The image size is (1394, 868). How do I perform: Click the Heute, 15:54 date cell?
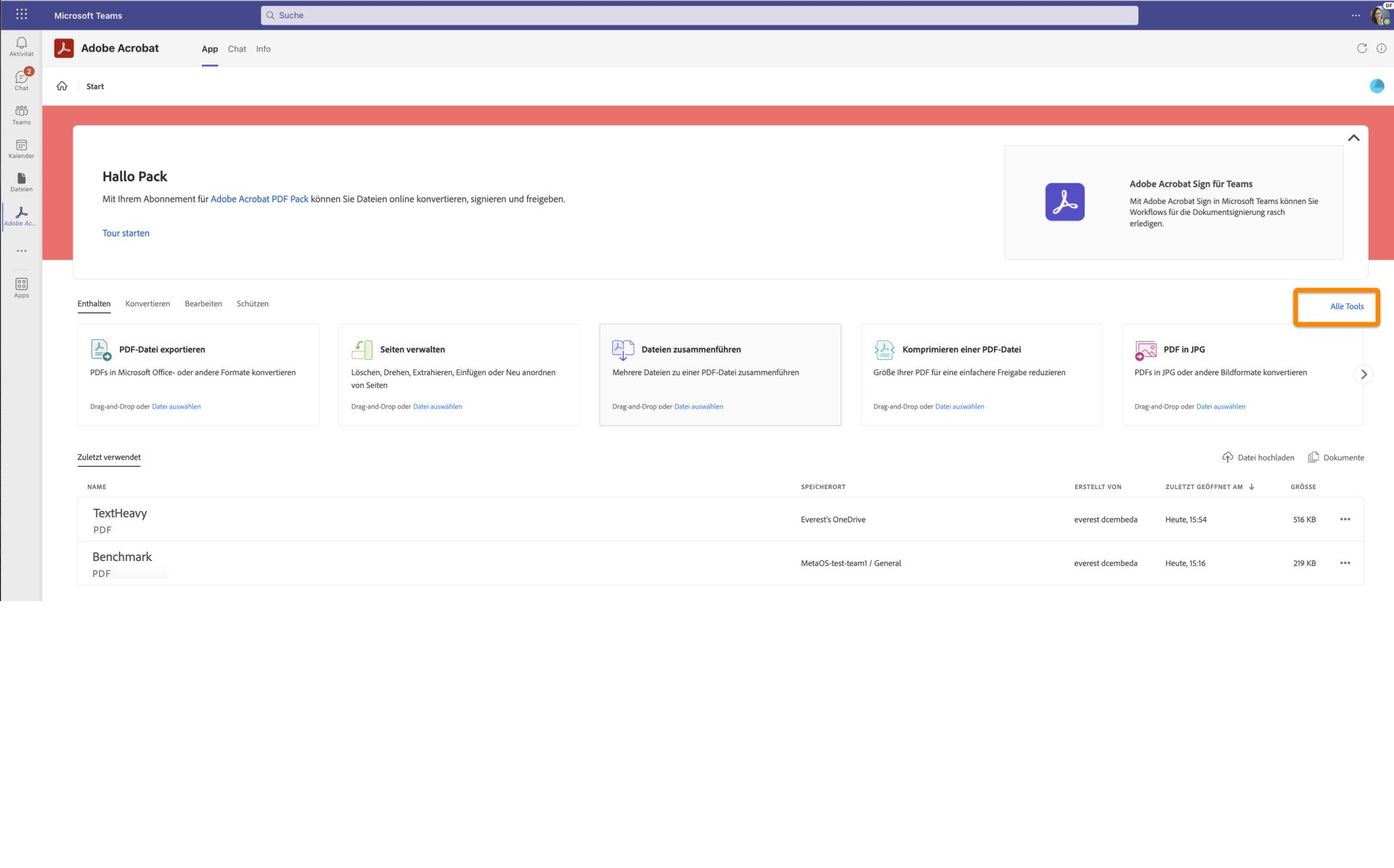1186,520
